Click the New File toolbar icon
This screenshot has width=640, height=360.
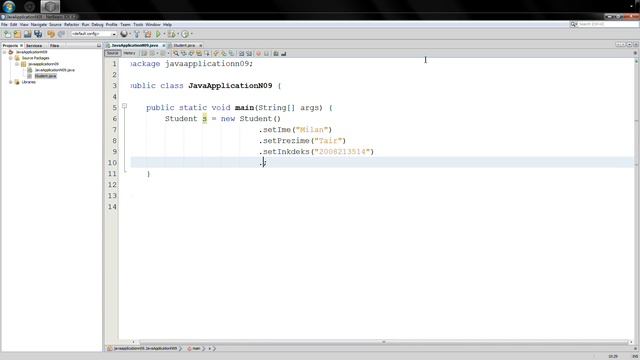7,34
